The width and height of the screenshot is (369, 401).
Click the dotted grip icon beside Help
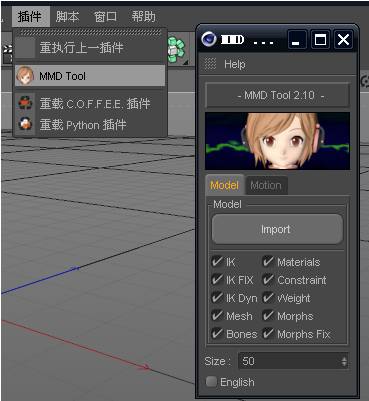(210, 64)
